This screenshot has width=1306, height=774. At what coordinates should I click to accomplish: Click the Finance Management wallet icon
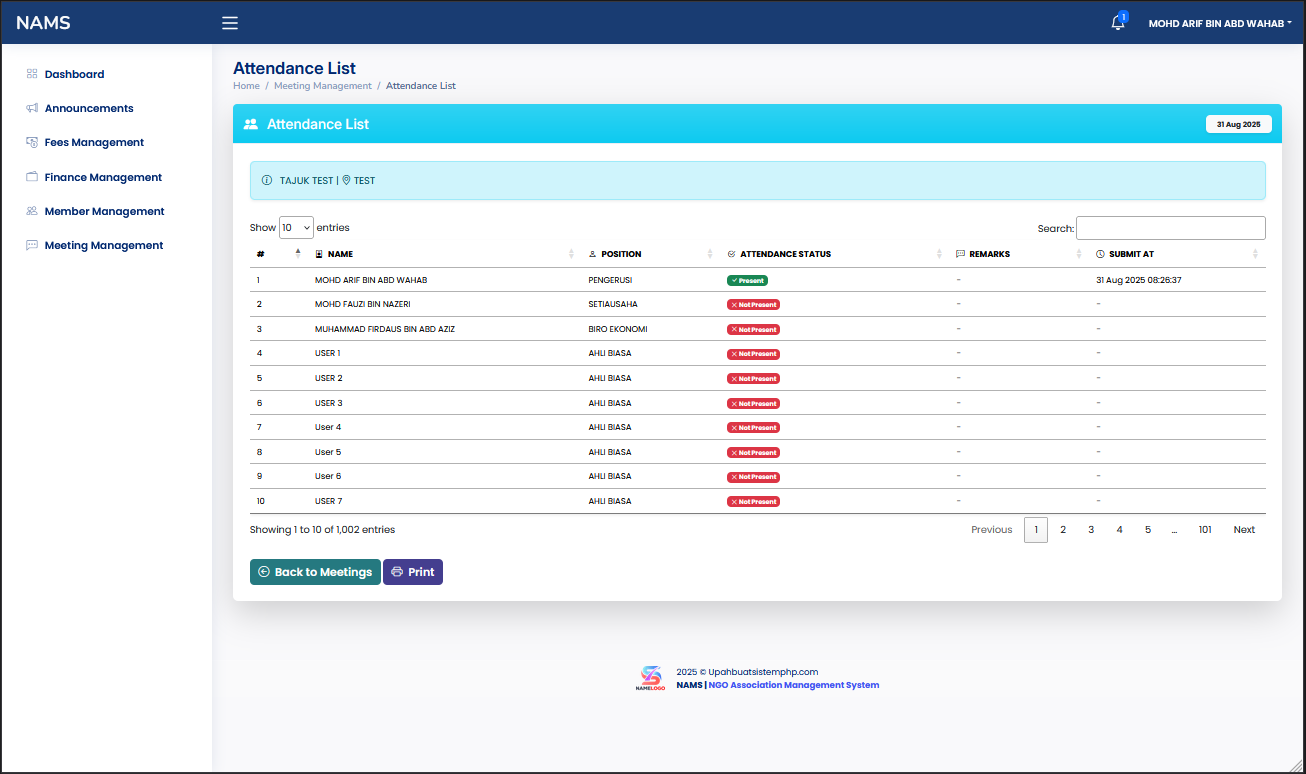click(x=32, y=177)
